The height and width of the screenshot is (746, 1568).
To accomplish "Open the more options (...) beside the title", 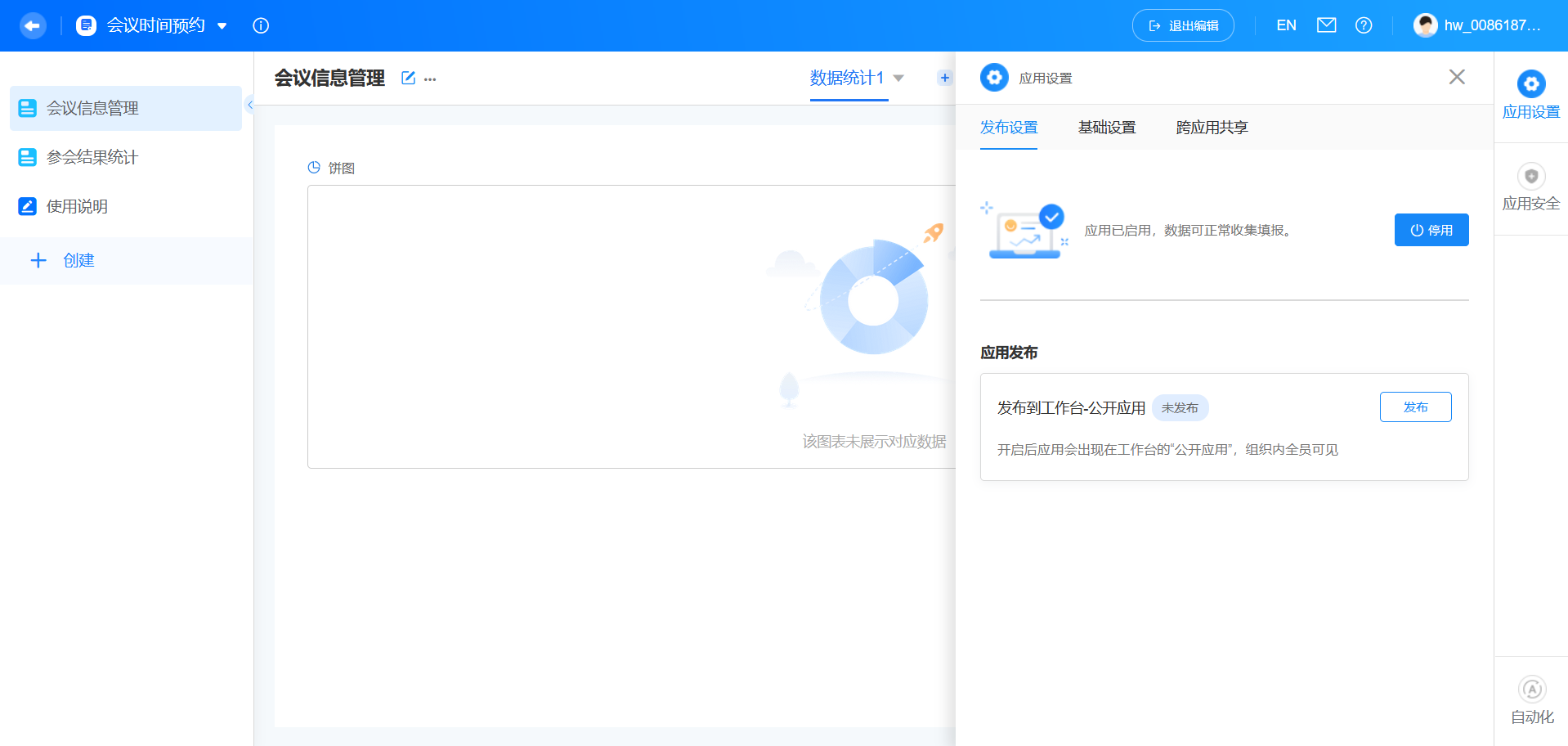I will (x=430, y=79).
